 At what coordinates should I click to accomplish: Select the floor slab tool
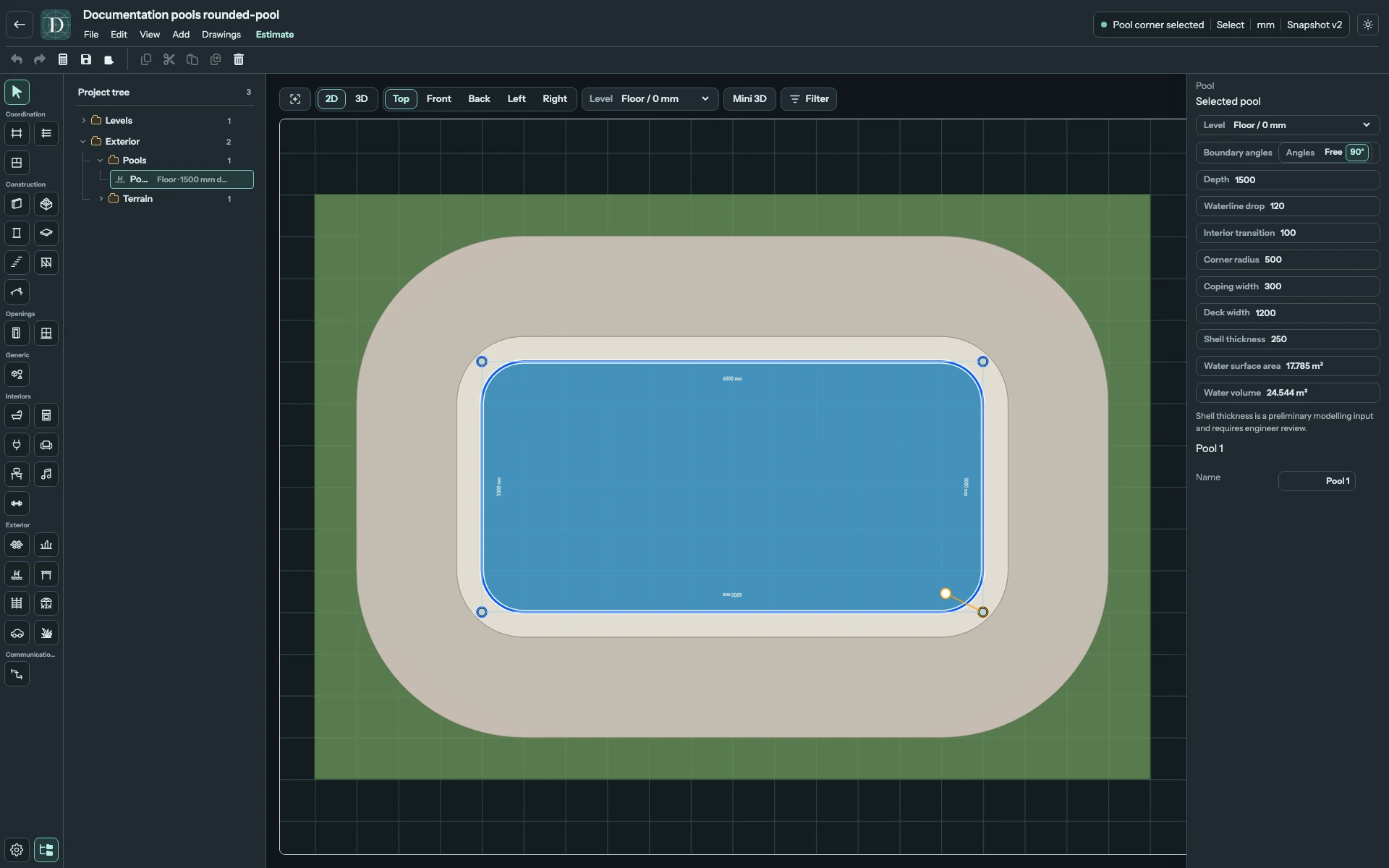[46, 233]
